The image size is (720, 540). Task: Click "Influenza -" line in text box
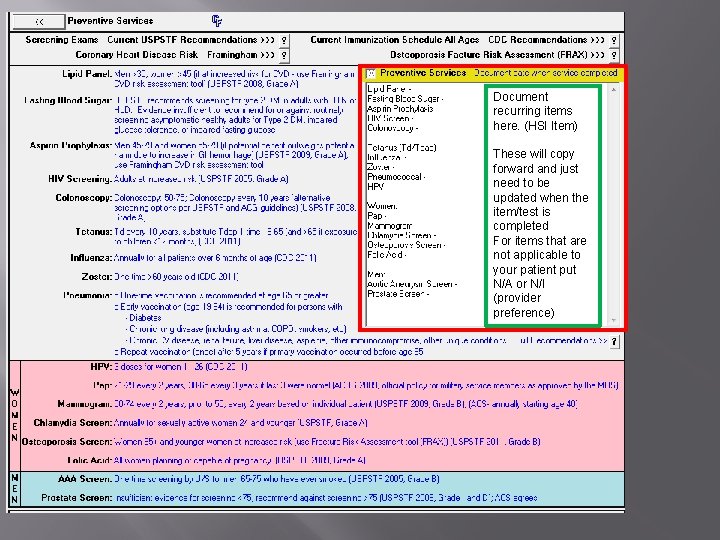[387, 158]
